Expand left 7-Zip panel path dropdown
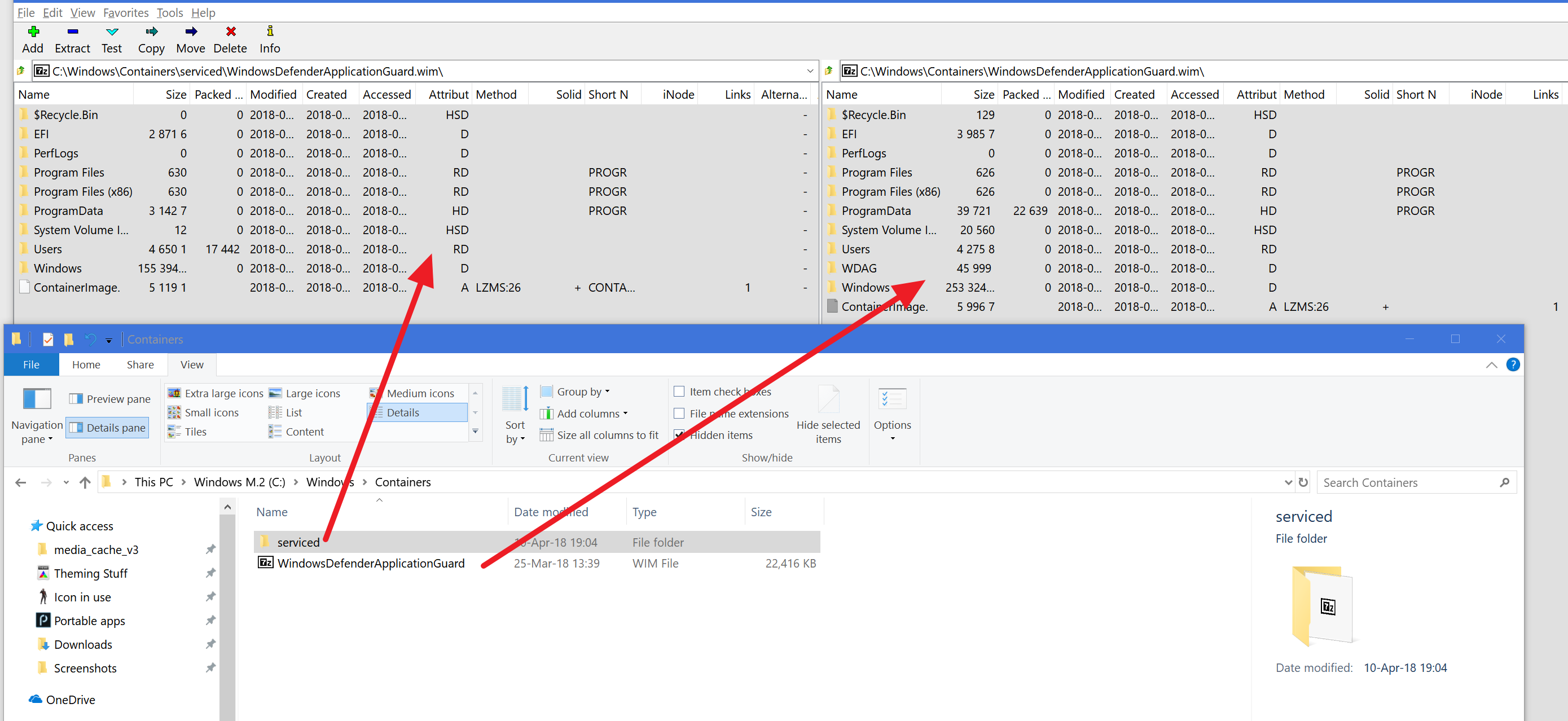 tap(810, 71)
